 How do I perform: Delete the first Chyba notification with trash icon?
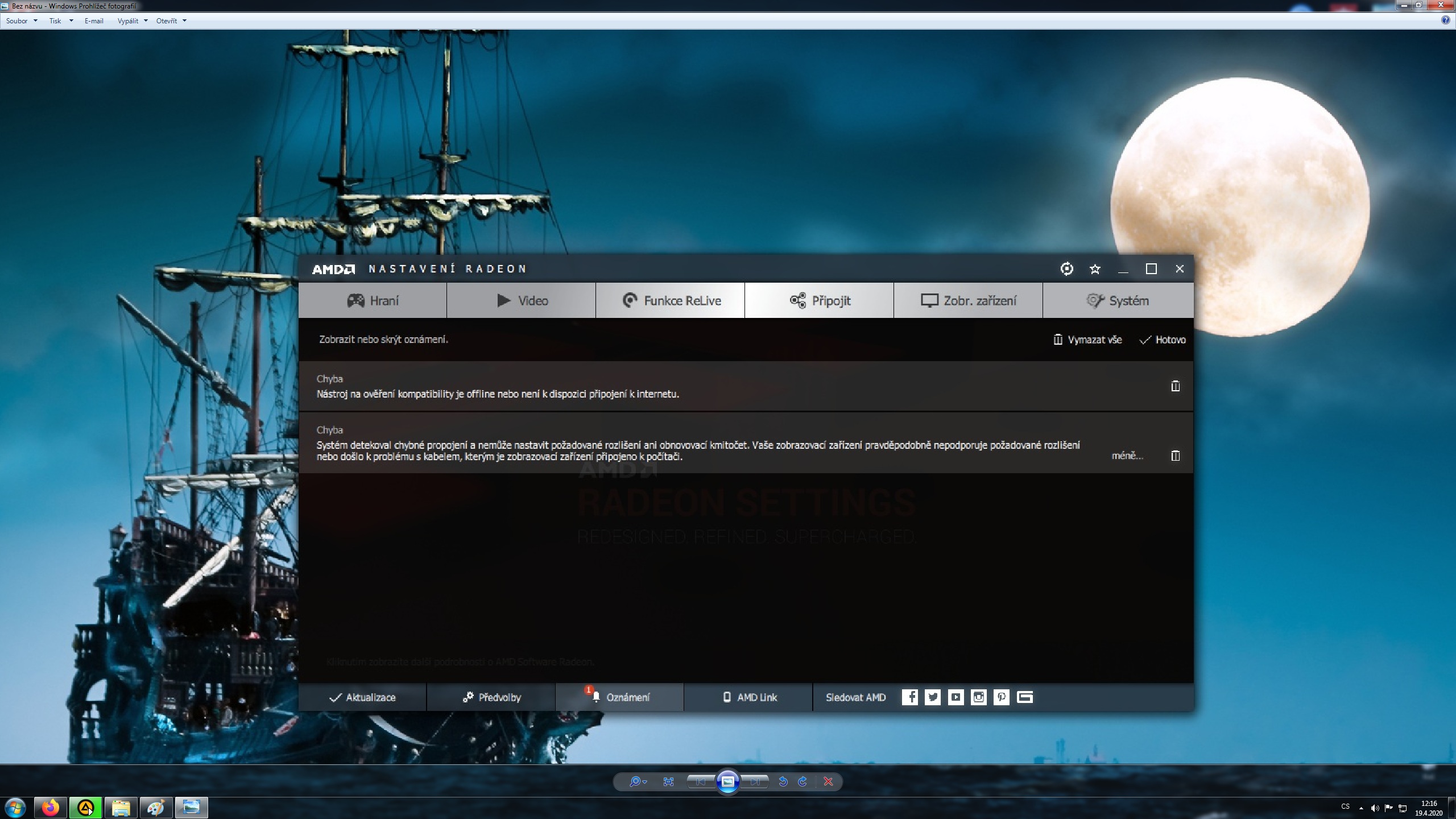pos(1175,387)
